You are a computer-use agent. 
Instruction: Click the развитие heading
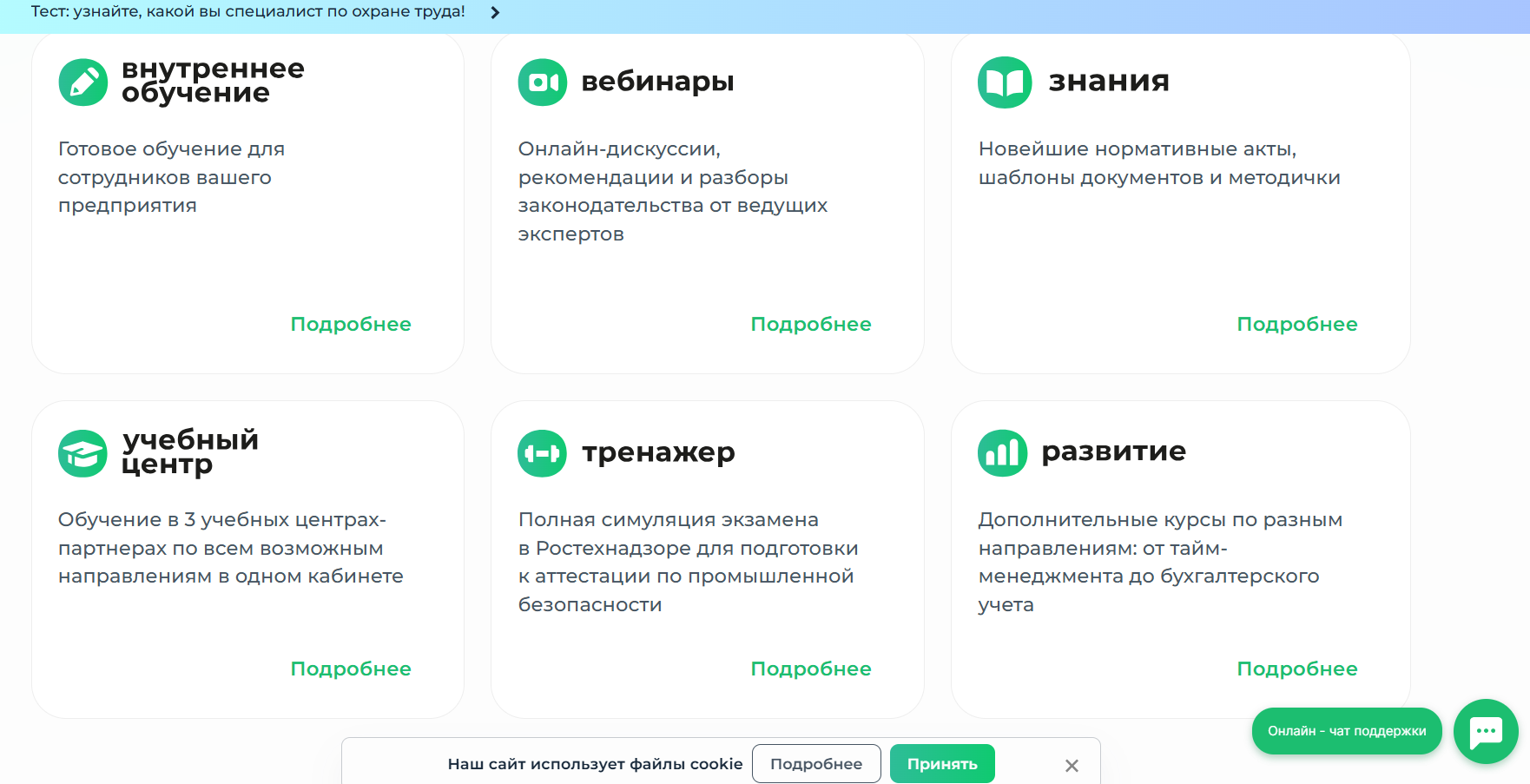pyautogui.click(x=1113, y=451)
